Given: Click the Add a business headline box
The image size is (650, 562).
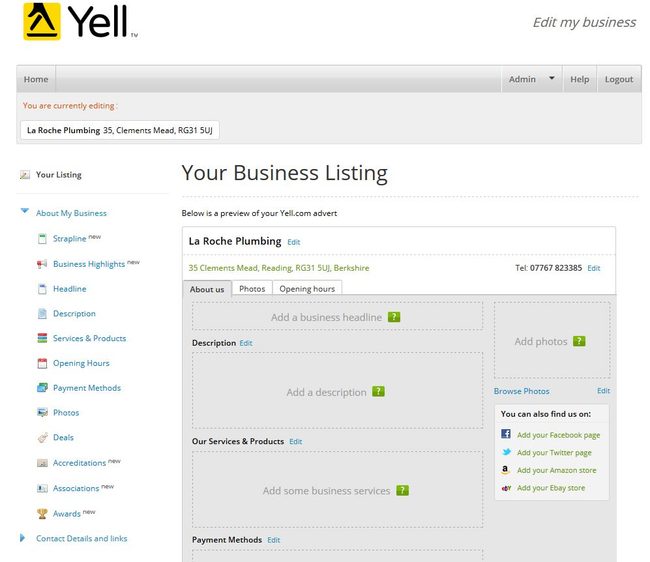Looking at the screenshot, I should pyautogui.click(x=337, y=316).
